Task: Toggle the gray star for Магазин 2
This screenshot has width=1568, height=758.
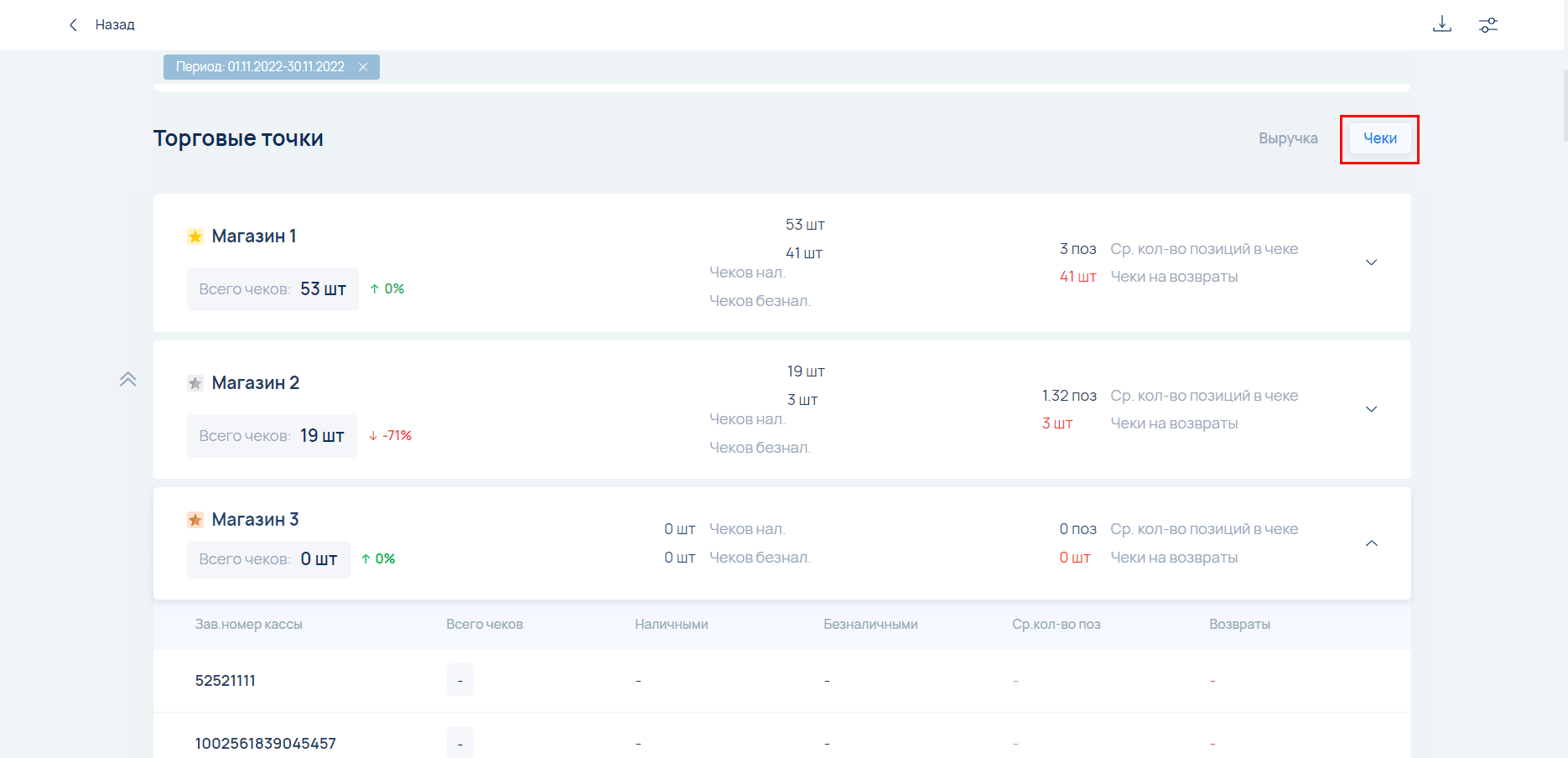Action: click(x=195, y=383)
